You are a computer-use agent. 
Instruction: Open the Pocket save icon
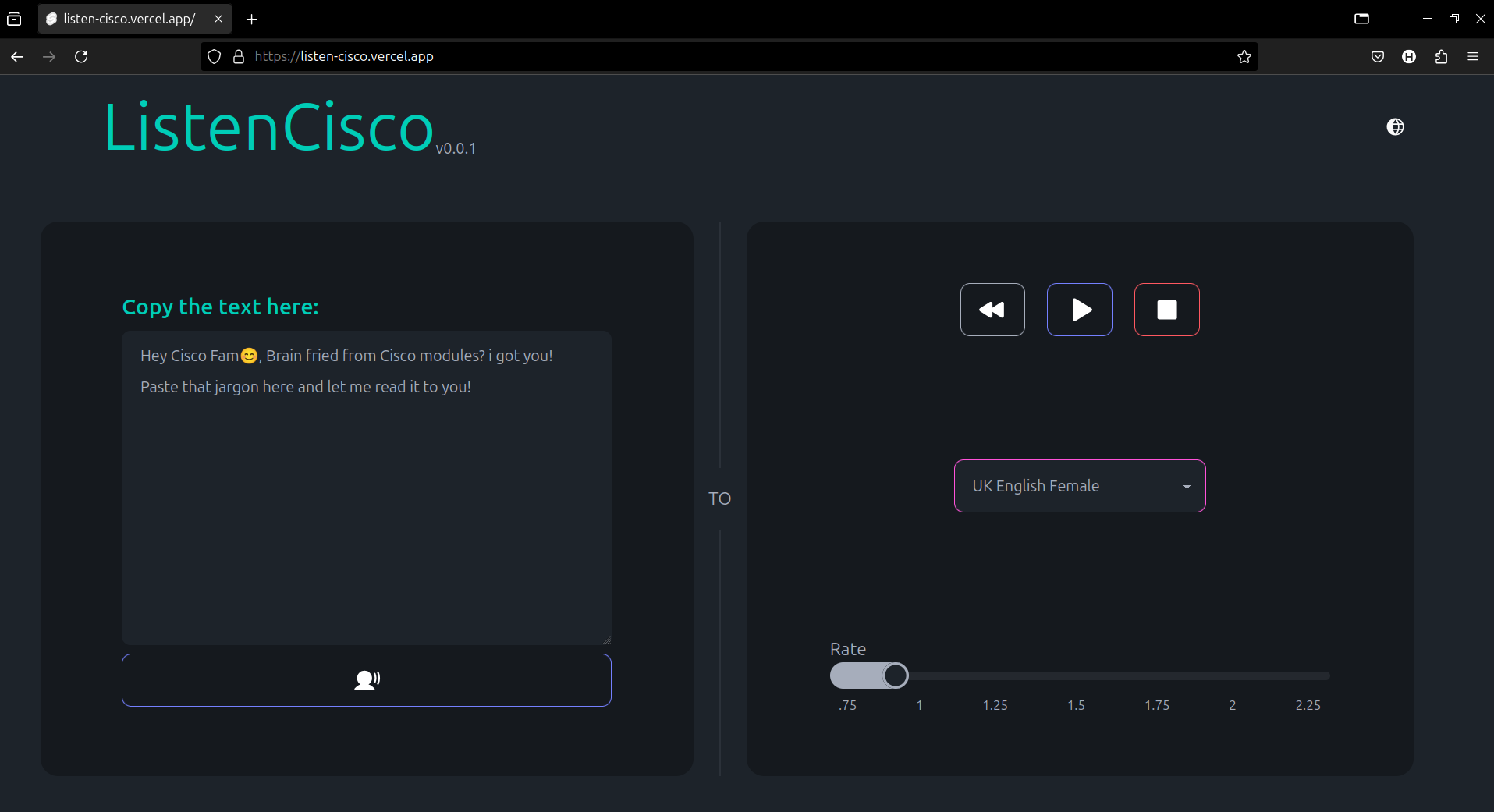(x=1378, y=56)
